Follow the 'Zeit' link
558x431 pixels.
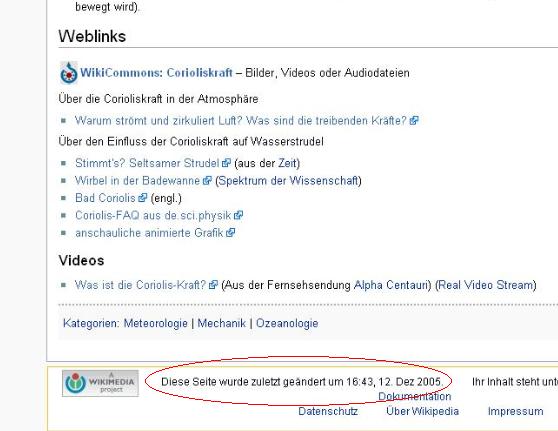tap(287, 163)
